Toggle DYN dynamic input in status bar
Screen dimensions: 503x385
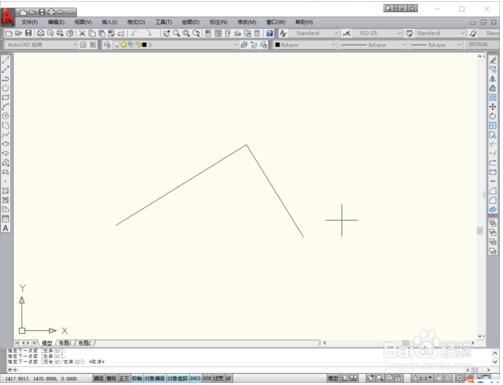tap(207, 378)
